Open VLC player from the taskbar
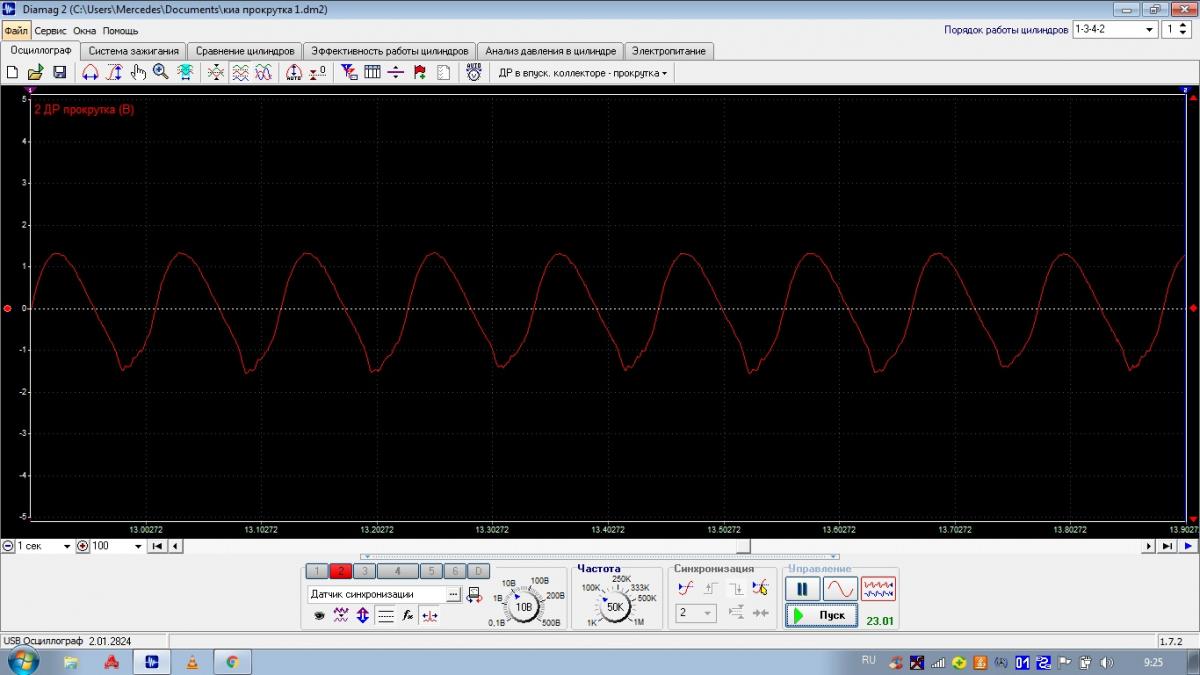Viewport: 1200px width, 675px height. (192, 661)
